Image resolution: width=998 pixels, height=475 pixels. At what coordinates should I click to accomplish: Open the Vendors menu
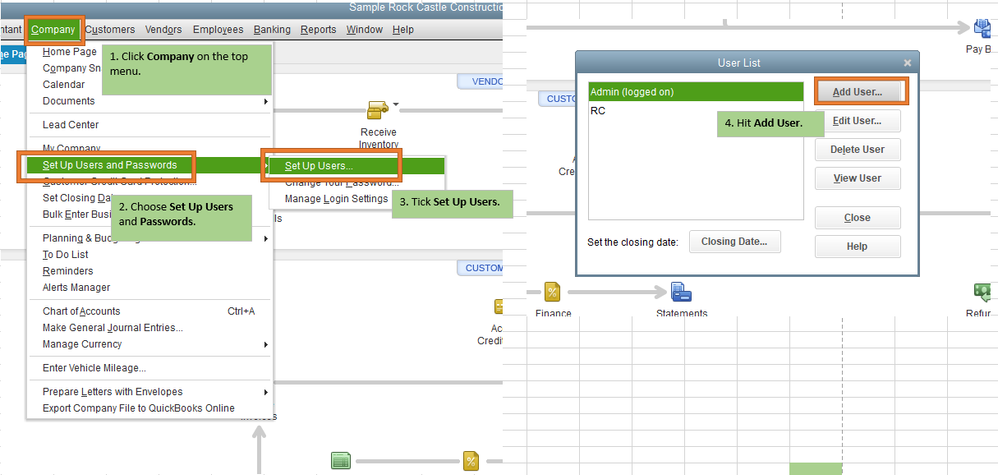[164, 29]
